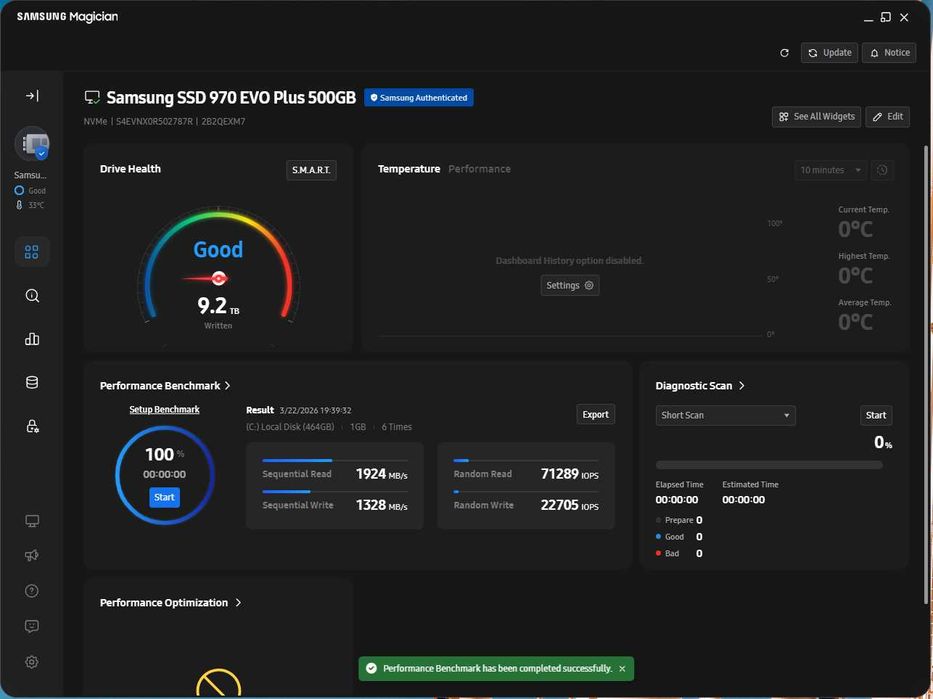Switch to the Temperature tab

pos(409,169)
